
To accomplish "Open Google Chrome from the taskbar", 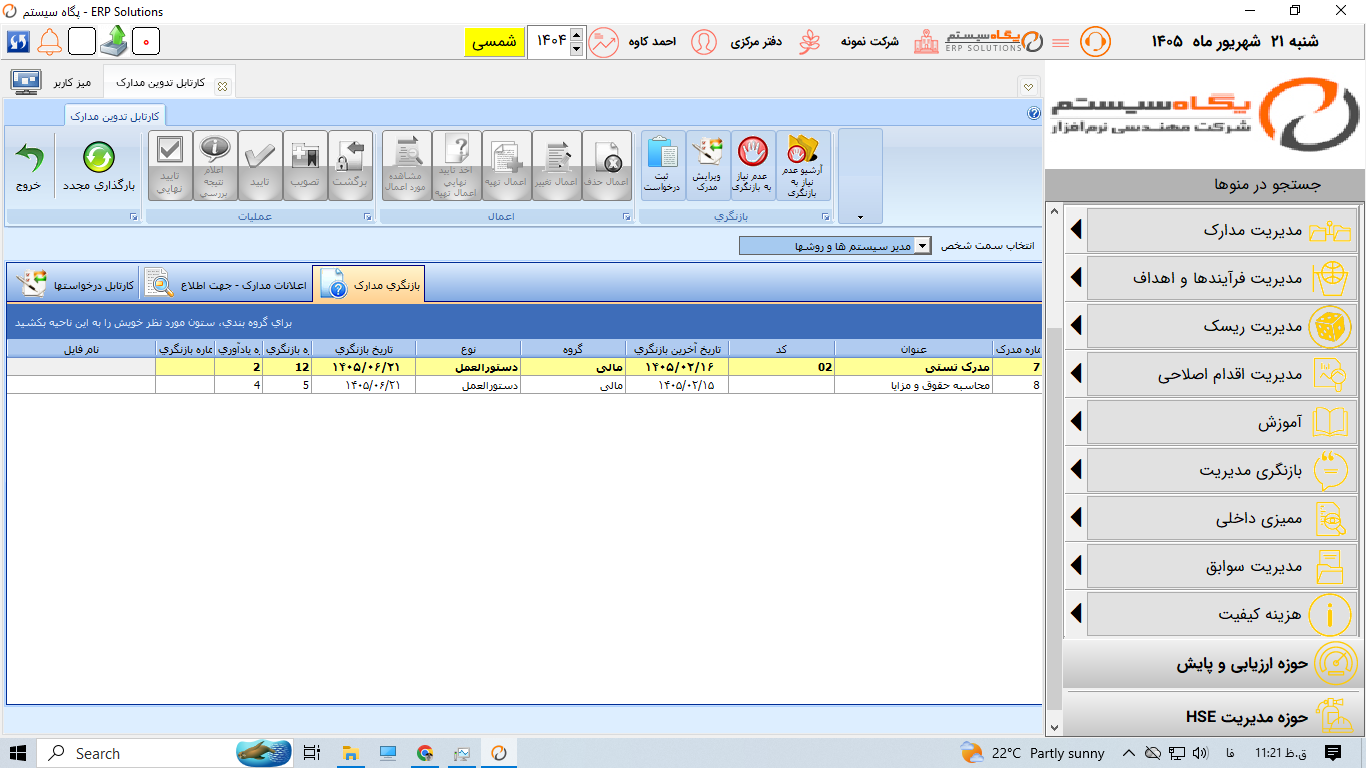I will coord(425,753).
